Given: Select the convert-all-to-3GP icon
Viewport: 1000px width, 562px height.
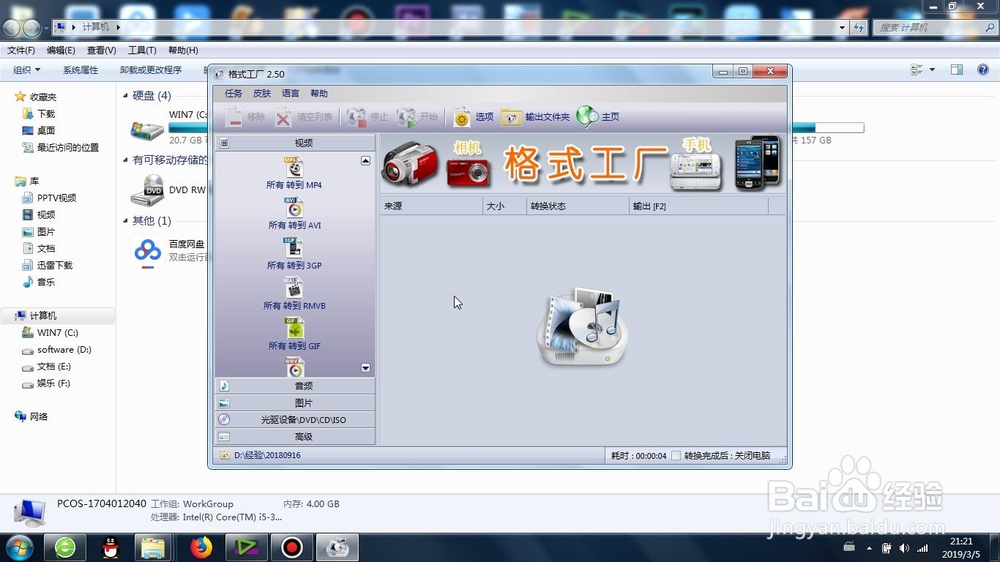Looking at the screenshot, I should pos(294,248).
